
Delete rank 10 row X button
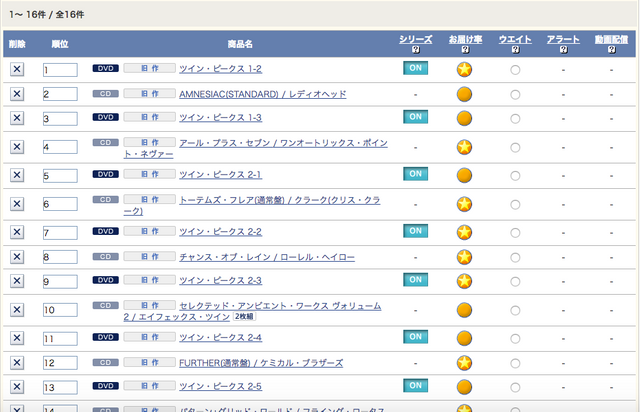(17, 310)
